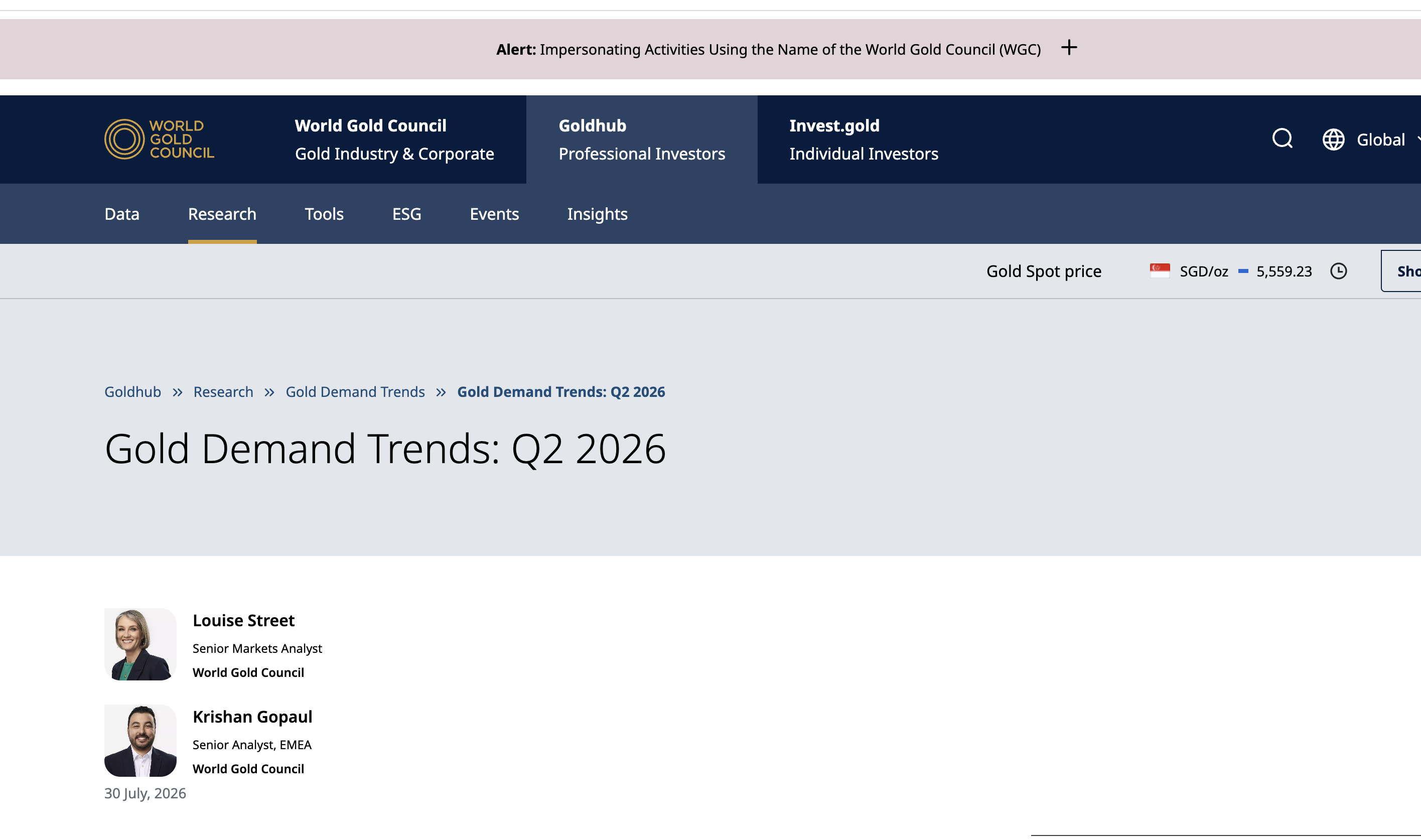Click the Senior Markets Analyst title text
1421x840 pixels.
(x=257, y=648)
